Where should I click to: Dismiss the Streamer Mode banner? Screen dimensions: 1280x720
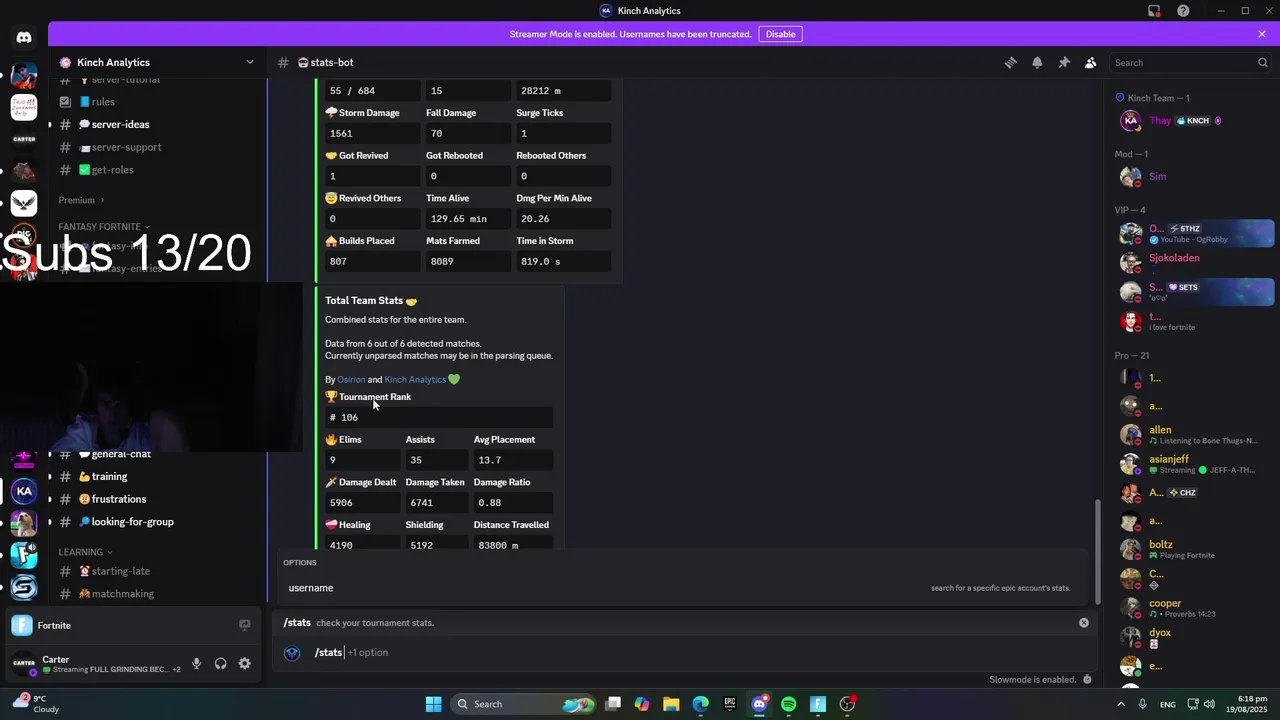click(1262, 34)
